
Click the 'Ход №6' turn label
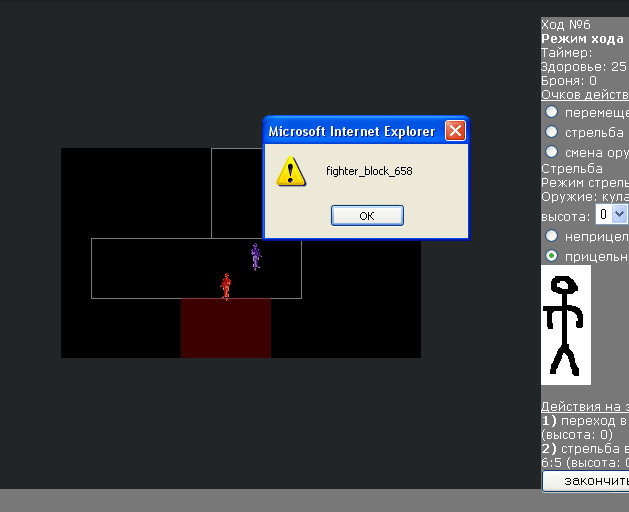click(x=566, y=25)
